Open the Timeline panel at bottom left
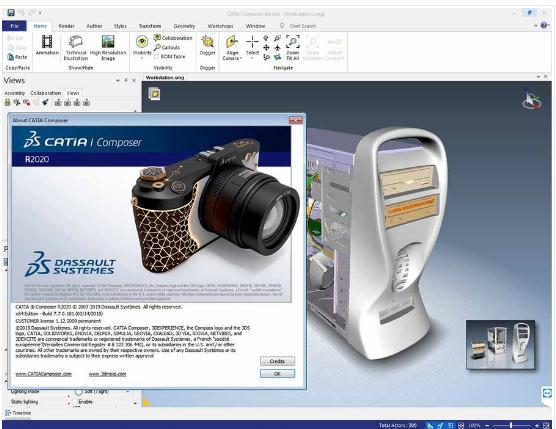556x429 pixels. click(18, 413)
